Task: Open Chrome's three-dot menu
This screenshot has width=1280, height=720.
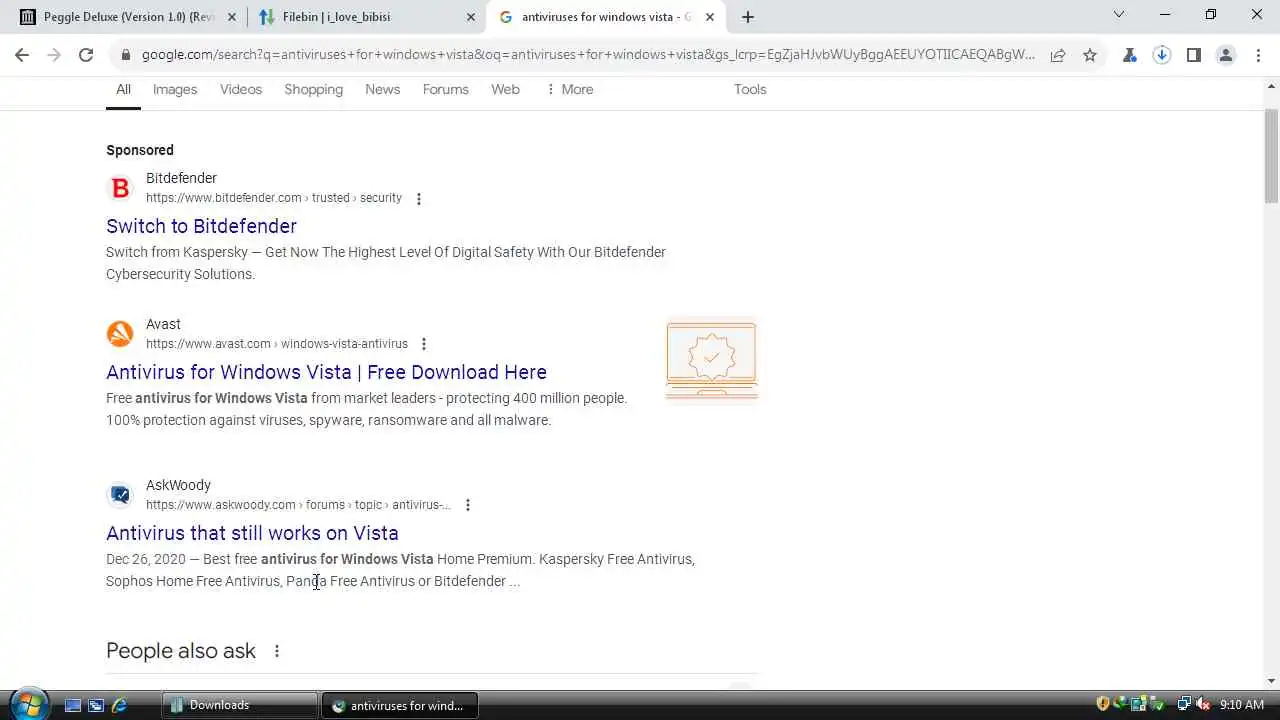Action: (1258, 55)
